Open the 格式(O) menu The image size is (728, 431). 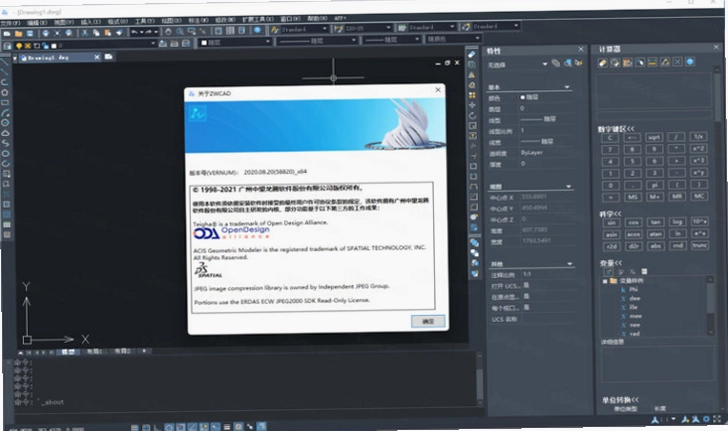(117, 21)
